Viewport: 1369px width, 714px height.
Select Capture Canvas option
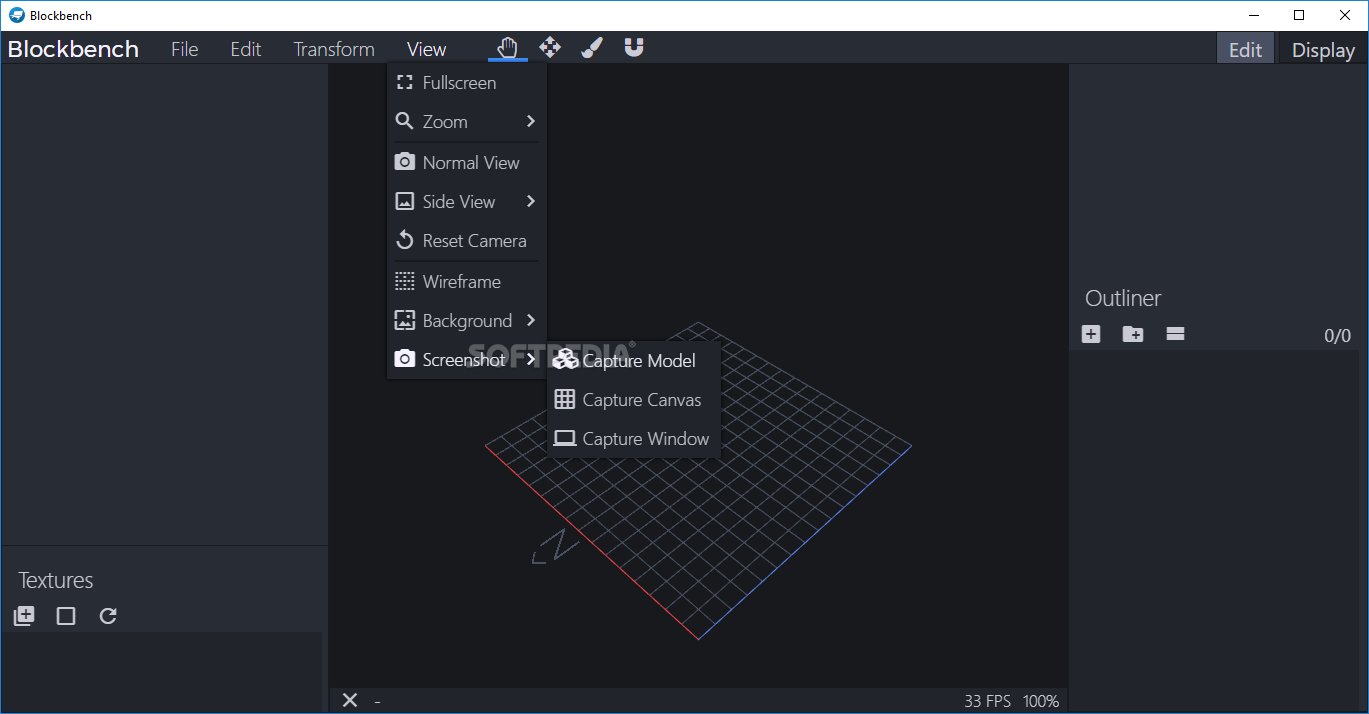click(634, 399)
